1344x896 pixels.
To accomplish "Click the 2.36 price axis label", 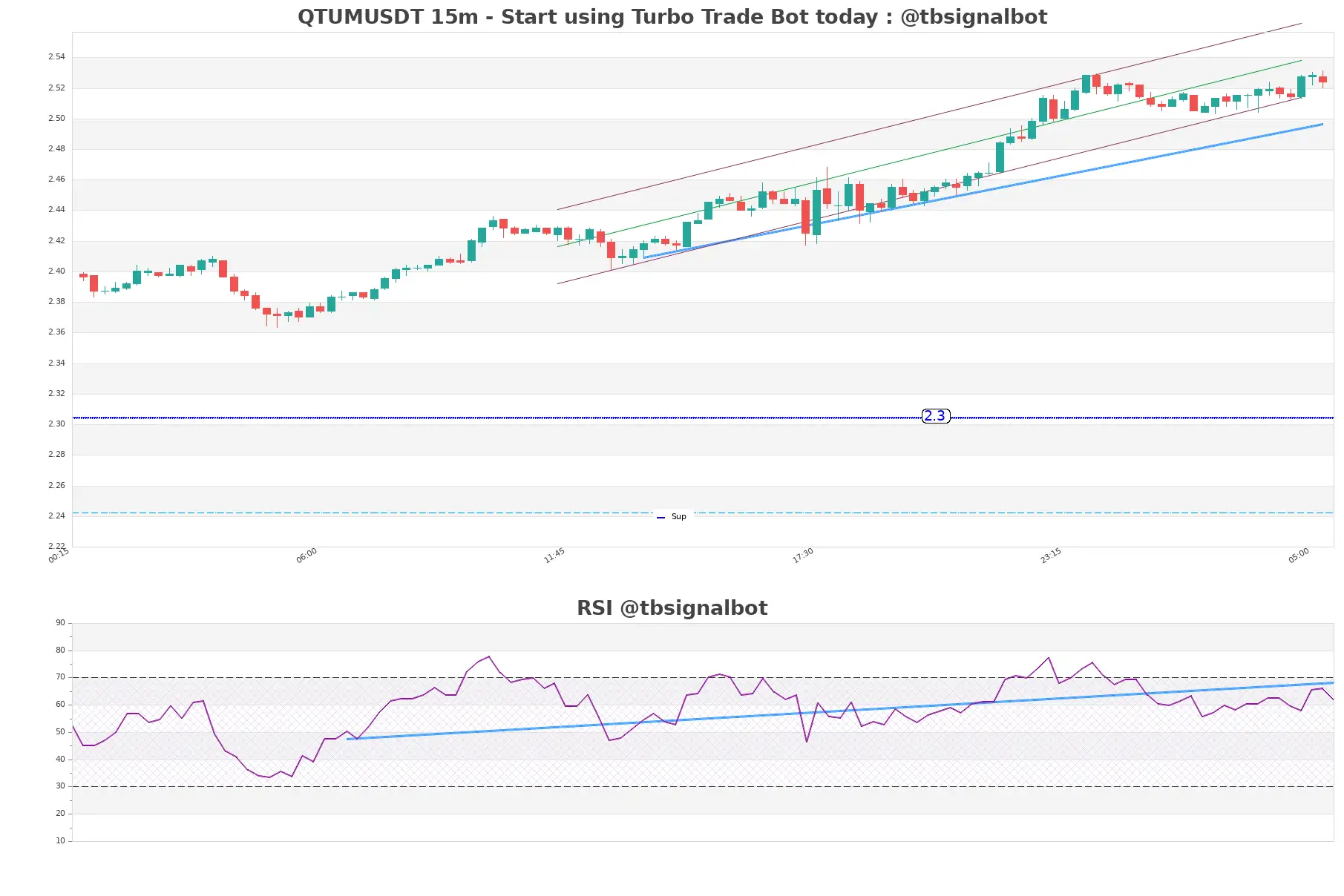I will [x=56, y=332].
